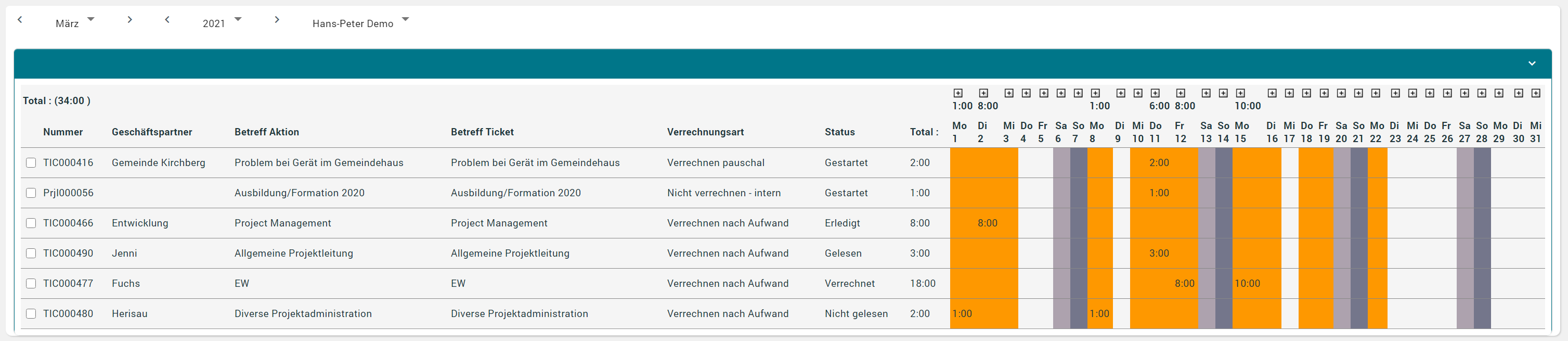
Task: Check the TIC000480 row checkbox
Action: click(31, 313)
